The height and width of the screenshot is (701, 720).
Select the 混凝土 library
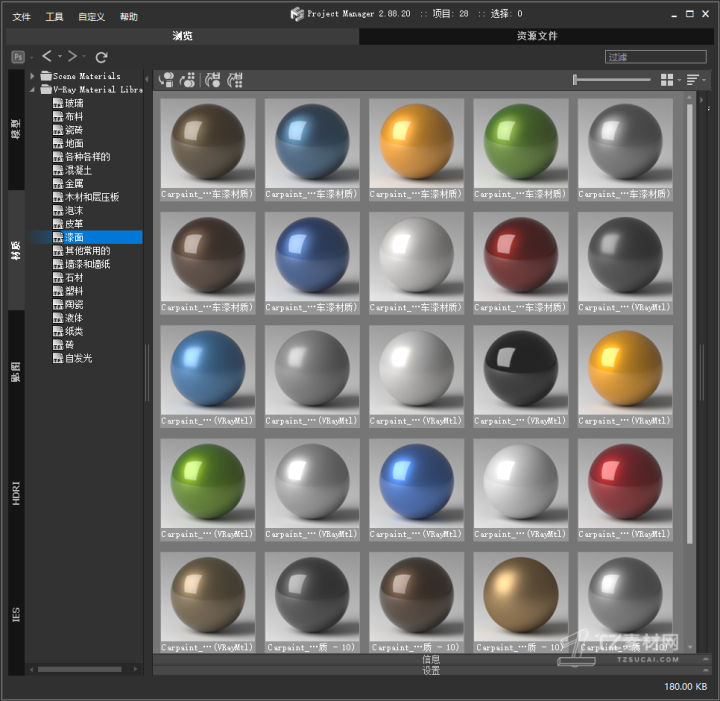coord(73,170)
